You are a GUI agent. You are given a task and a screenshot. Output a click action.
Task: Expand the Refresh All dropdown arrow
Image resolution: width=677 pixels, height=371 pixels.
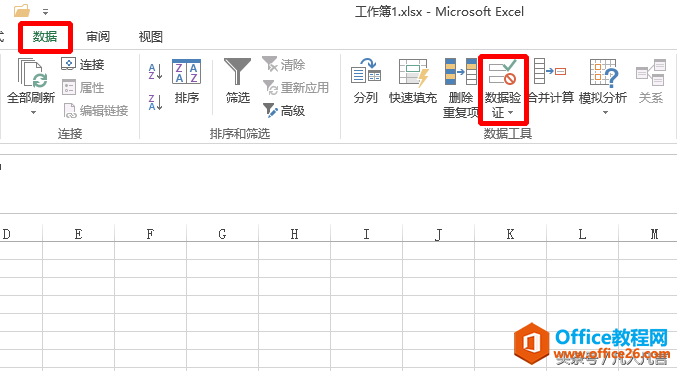[x=33, y=113]
